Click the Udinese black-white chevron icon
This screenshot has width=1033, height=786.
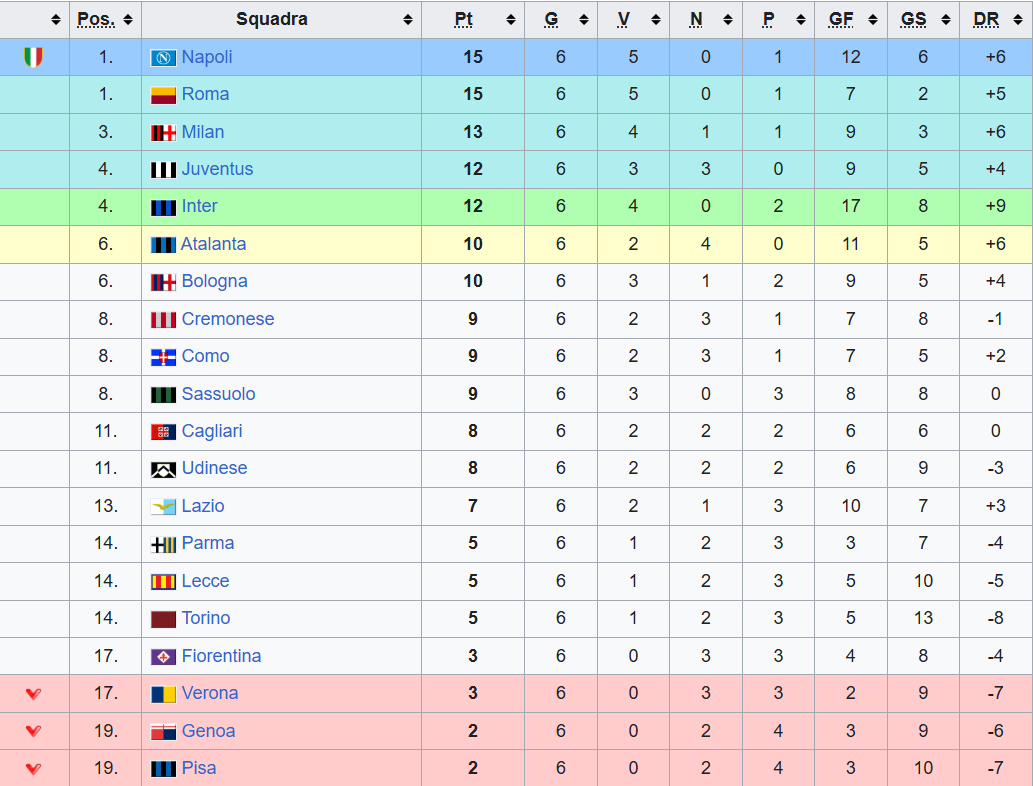[x=163, y=469]
